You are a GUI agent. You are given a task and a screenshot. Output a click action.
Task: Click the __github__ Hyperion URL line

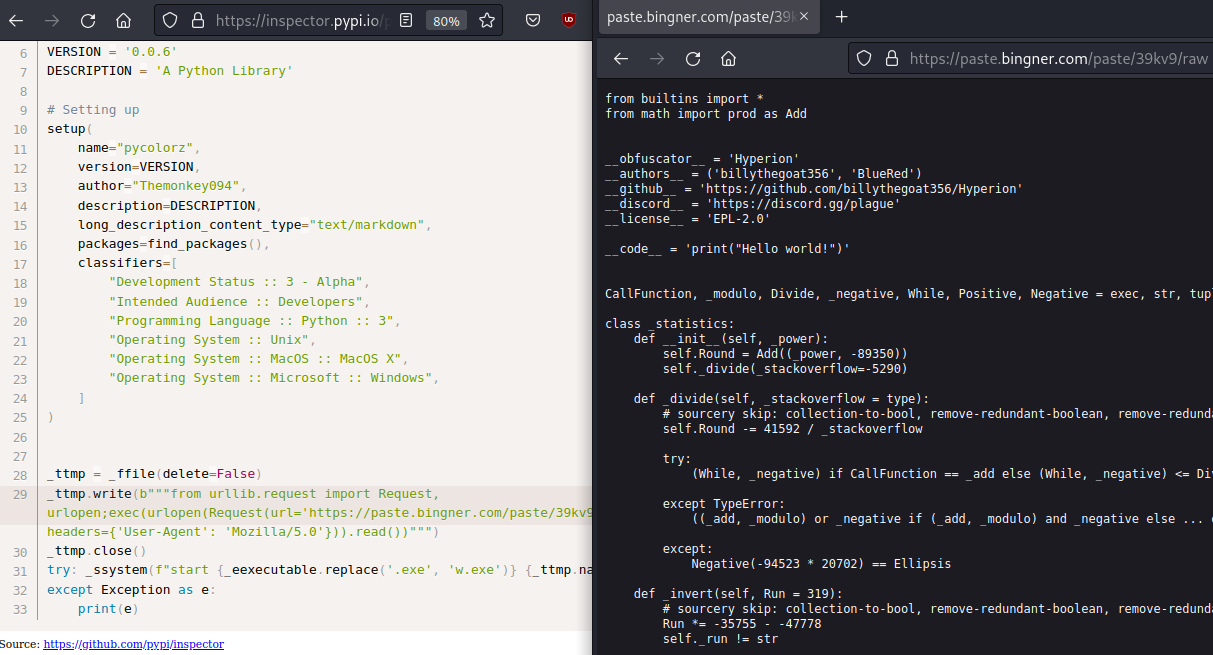point(814,189)
